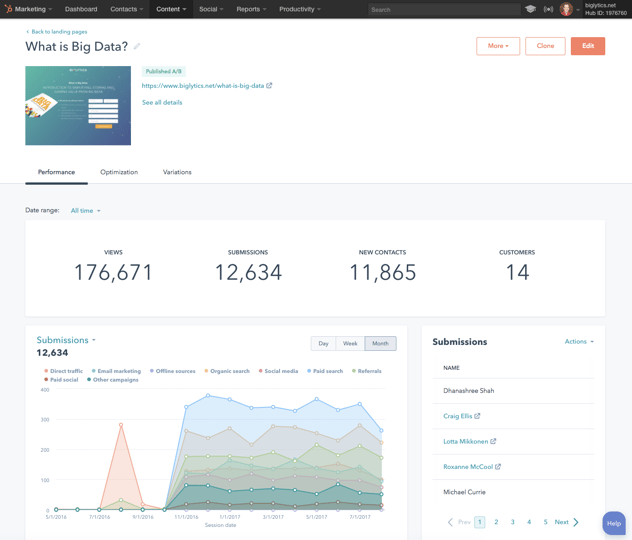
Task: Expand the More button dropdown
Action: point(497,46)
